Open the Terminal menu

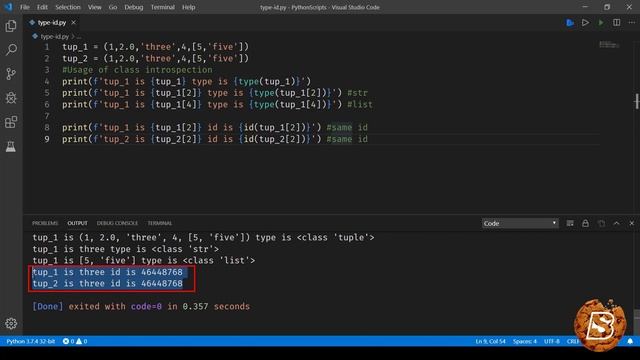click(162, 7)
